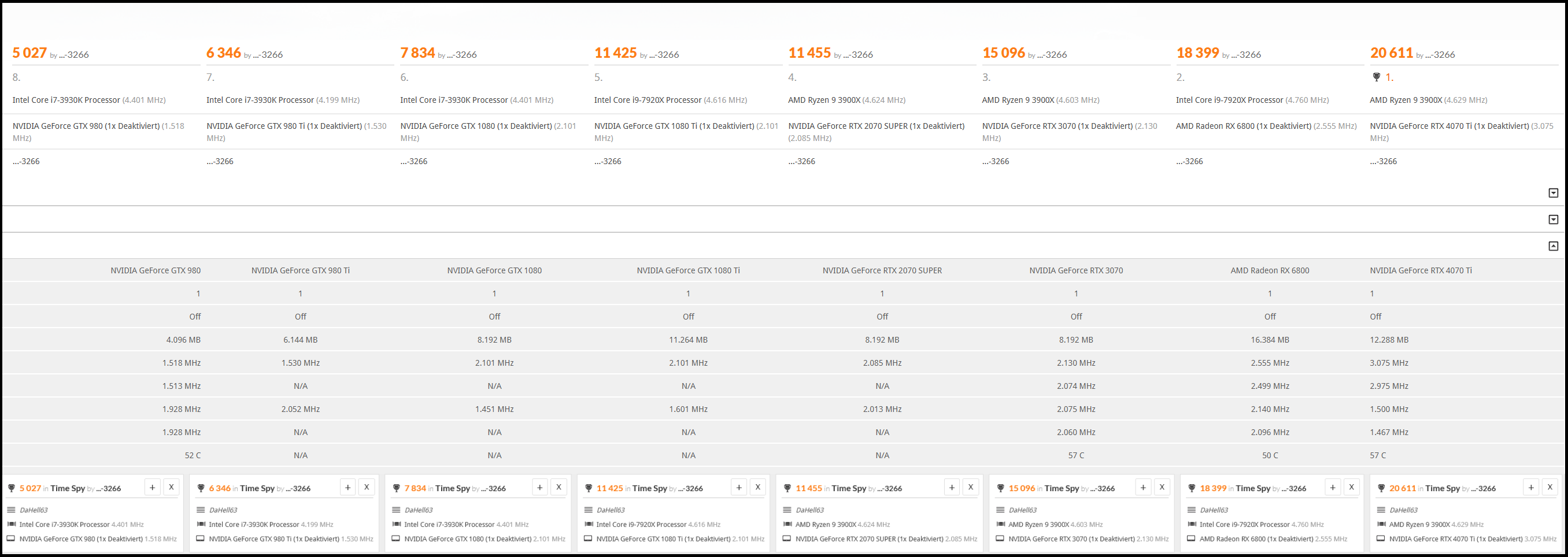1568x557 pixels.
Task: Click Intel Core i9-7920X Processor under rank 2
Action: click(1229, 101)
